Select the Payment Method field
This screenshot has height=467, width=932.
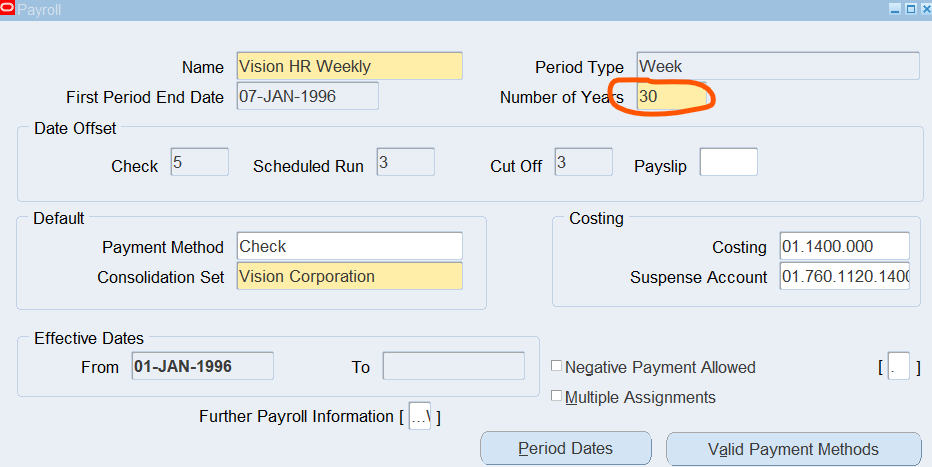[x=349, y=246]
